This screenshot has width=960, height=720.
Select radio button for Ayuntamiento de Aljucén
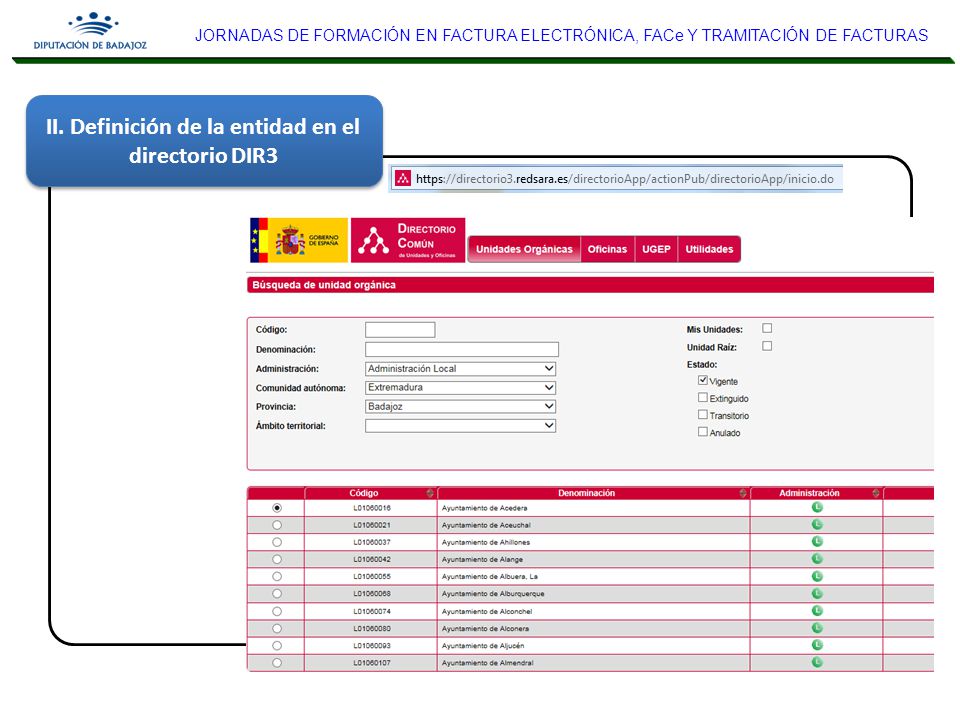click(x=277, y=646)
